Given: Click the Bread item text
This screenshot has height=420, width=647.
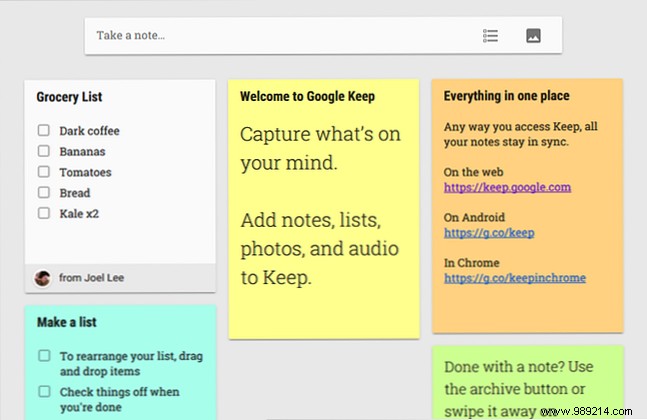Looking at the screenshot, I should coord(75,193).
